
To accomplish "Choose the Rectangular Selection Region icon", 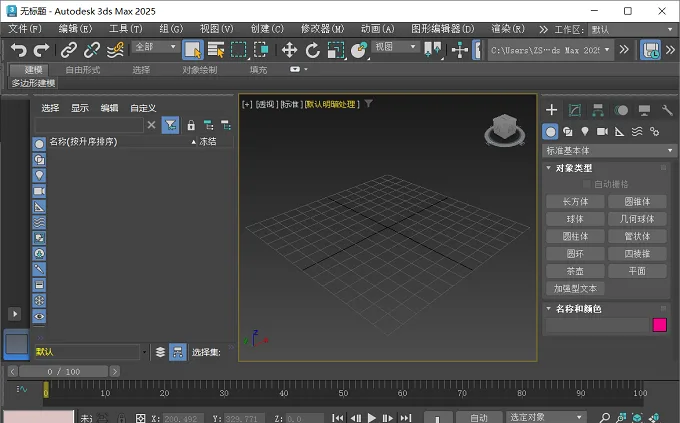I will click(x=238, y=50).
